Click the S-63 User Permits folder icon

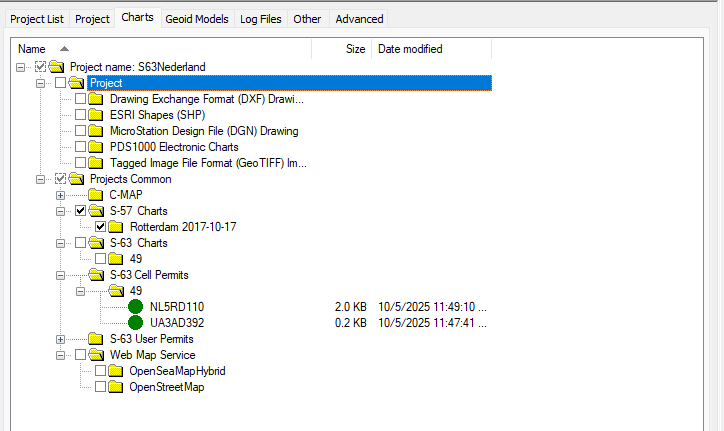[x=95, y=339]
